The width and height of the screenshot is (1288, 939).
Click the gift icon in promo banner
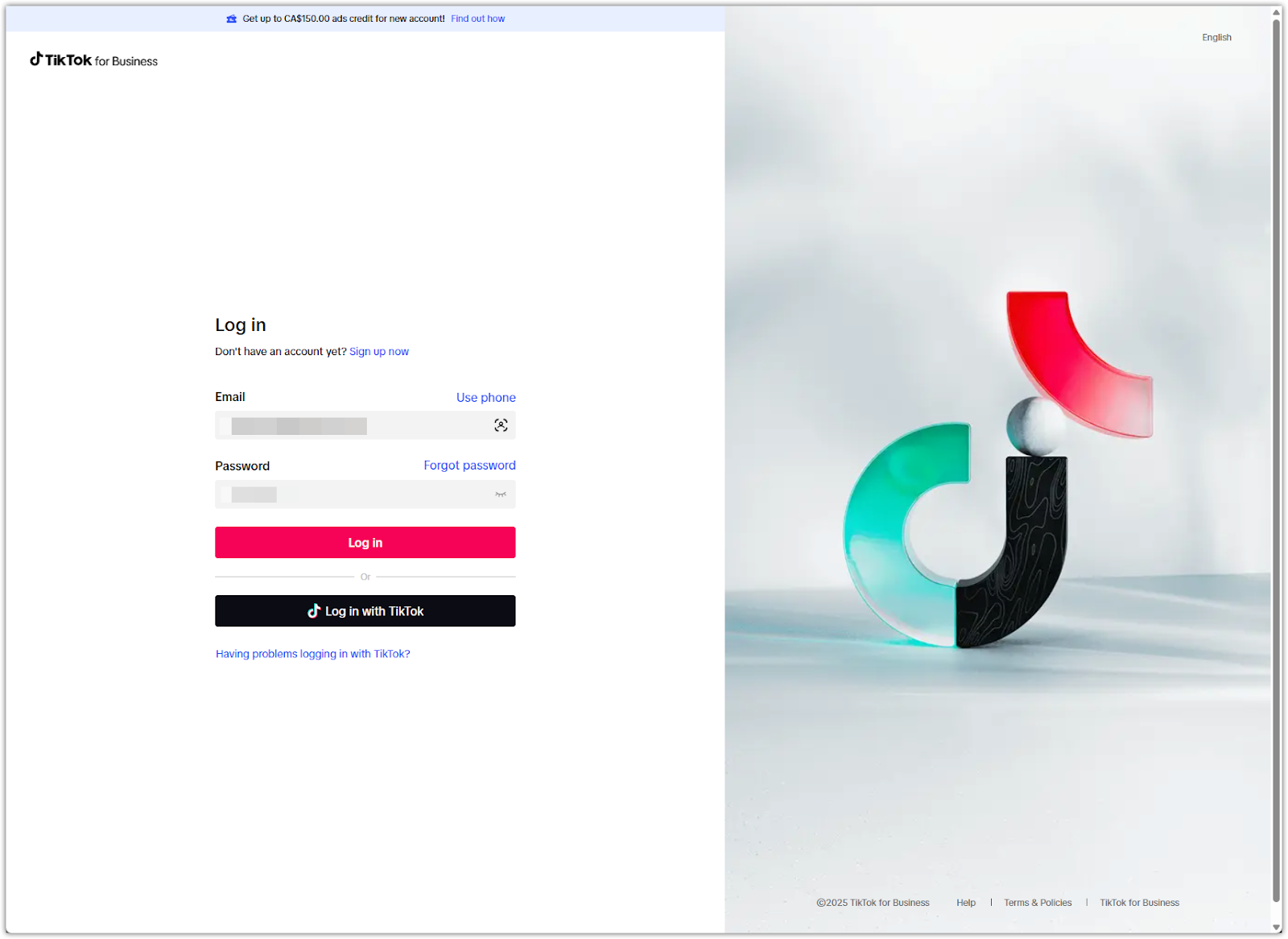coord(232,19)
